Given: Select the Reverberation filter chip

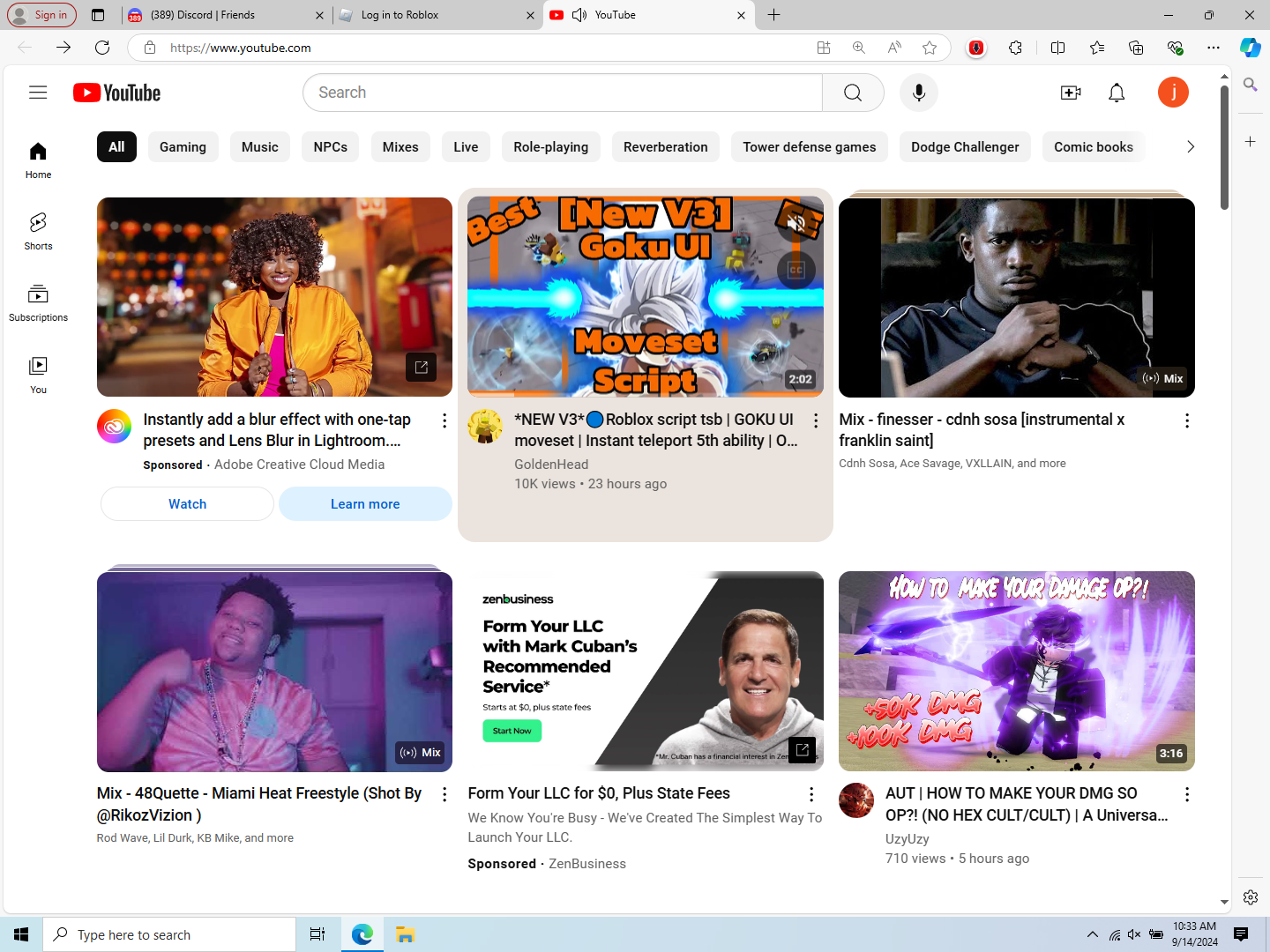Looking at the screenshot, I should coord(666,147).
